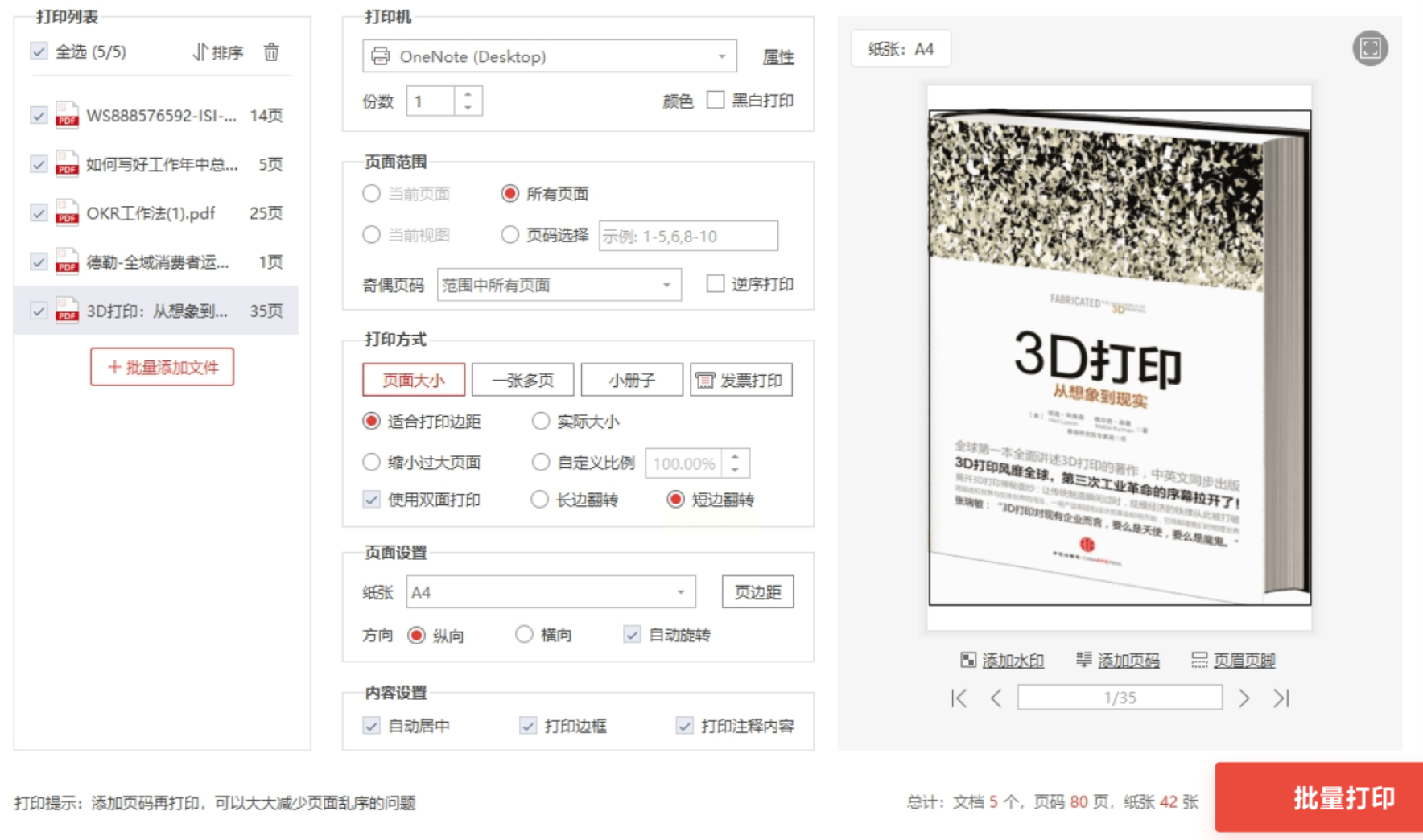Toggle 使用双面打印 checkbox
This screenshot has width=1423, height=840.
click(371, 500)
